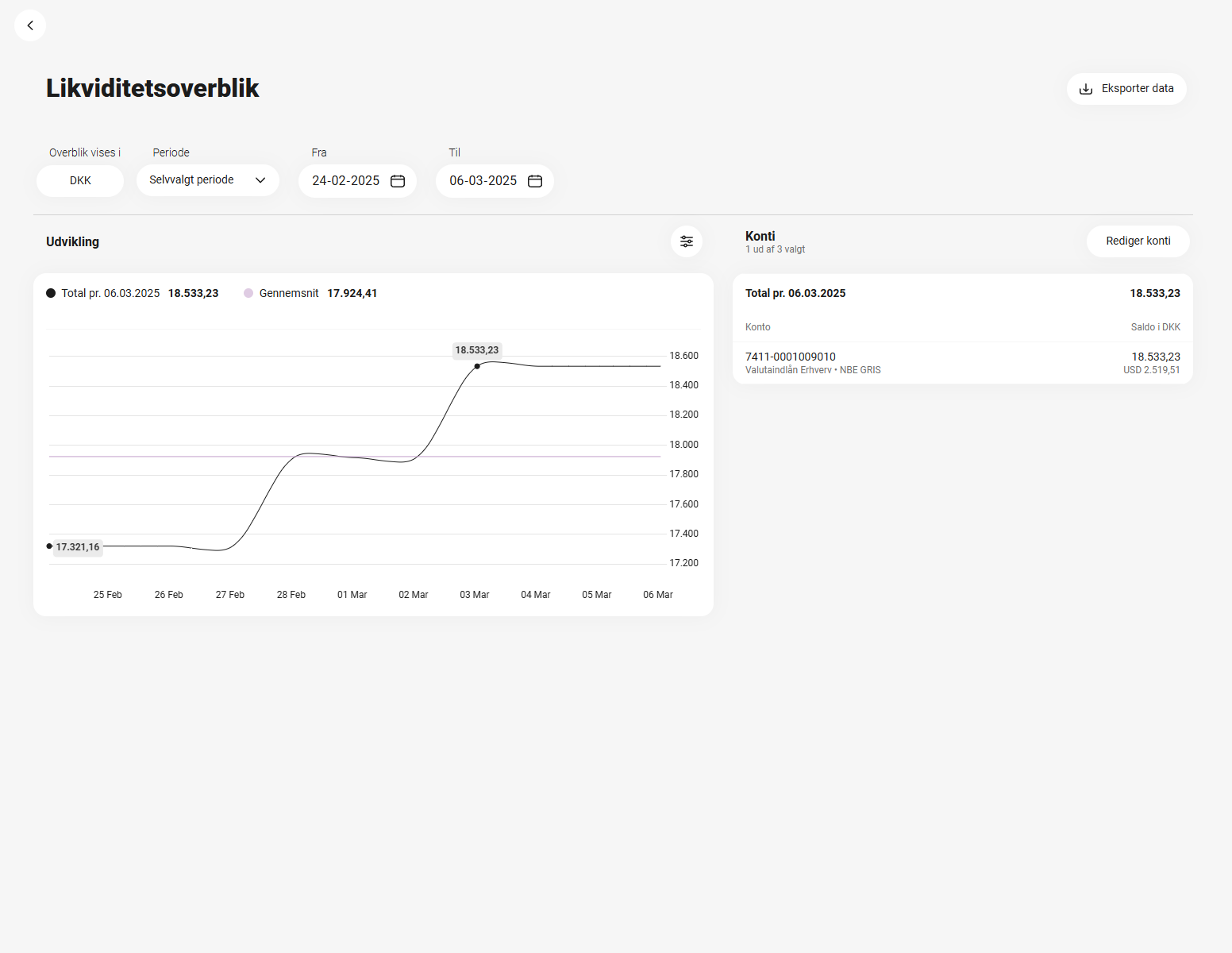Expand the Selvvalgt periode dropdown
The height and width of the screenshot is (953, 1232).
point(208,180)
